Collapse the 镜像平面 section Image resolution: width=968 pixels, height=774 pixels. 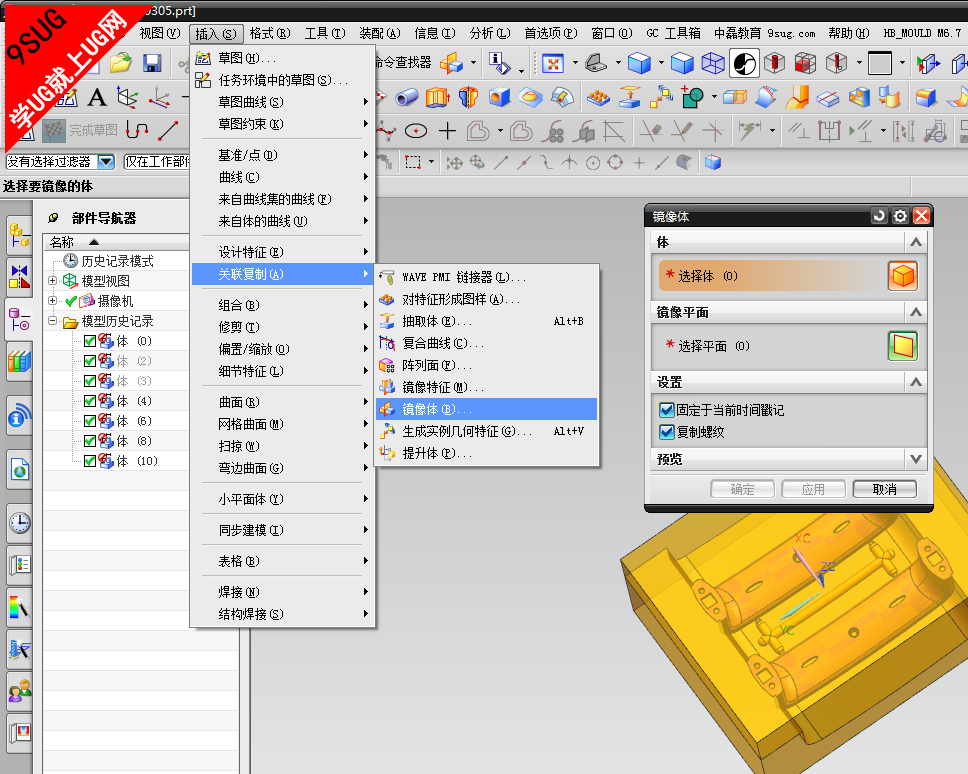pos(916,312)
